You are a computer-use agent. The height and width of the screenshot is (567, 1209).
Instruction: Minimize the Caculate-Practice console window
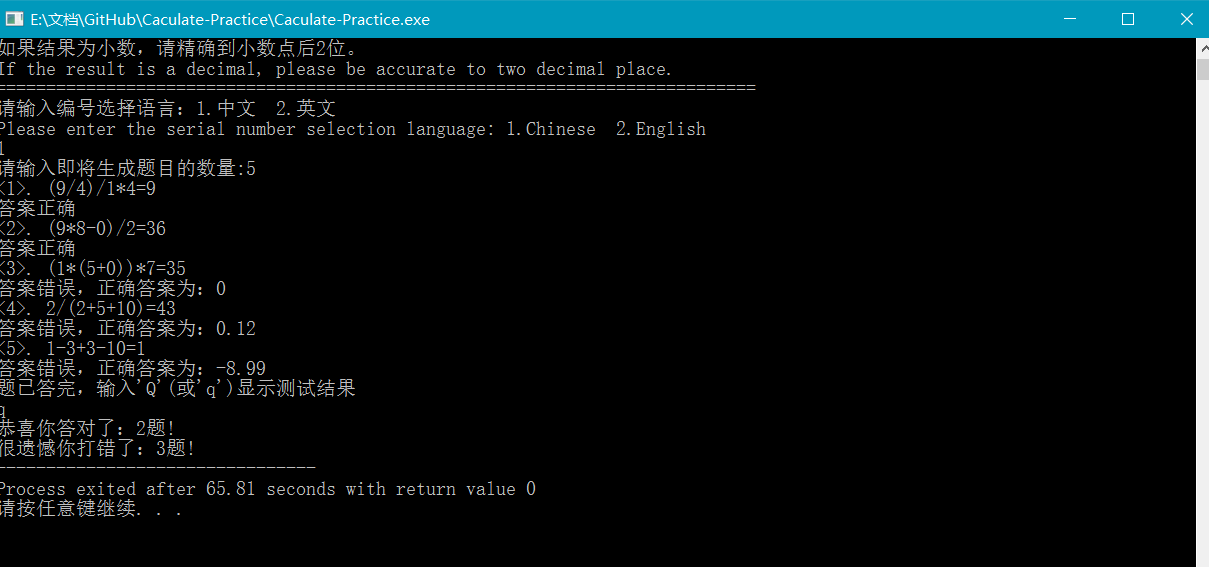coord(1070,19)
